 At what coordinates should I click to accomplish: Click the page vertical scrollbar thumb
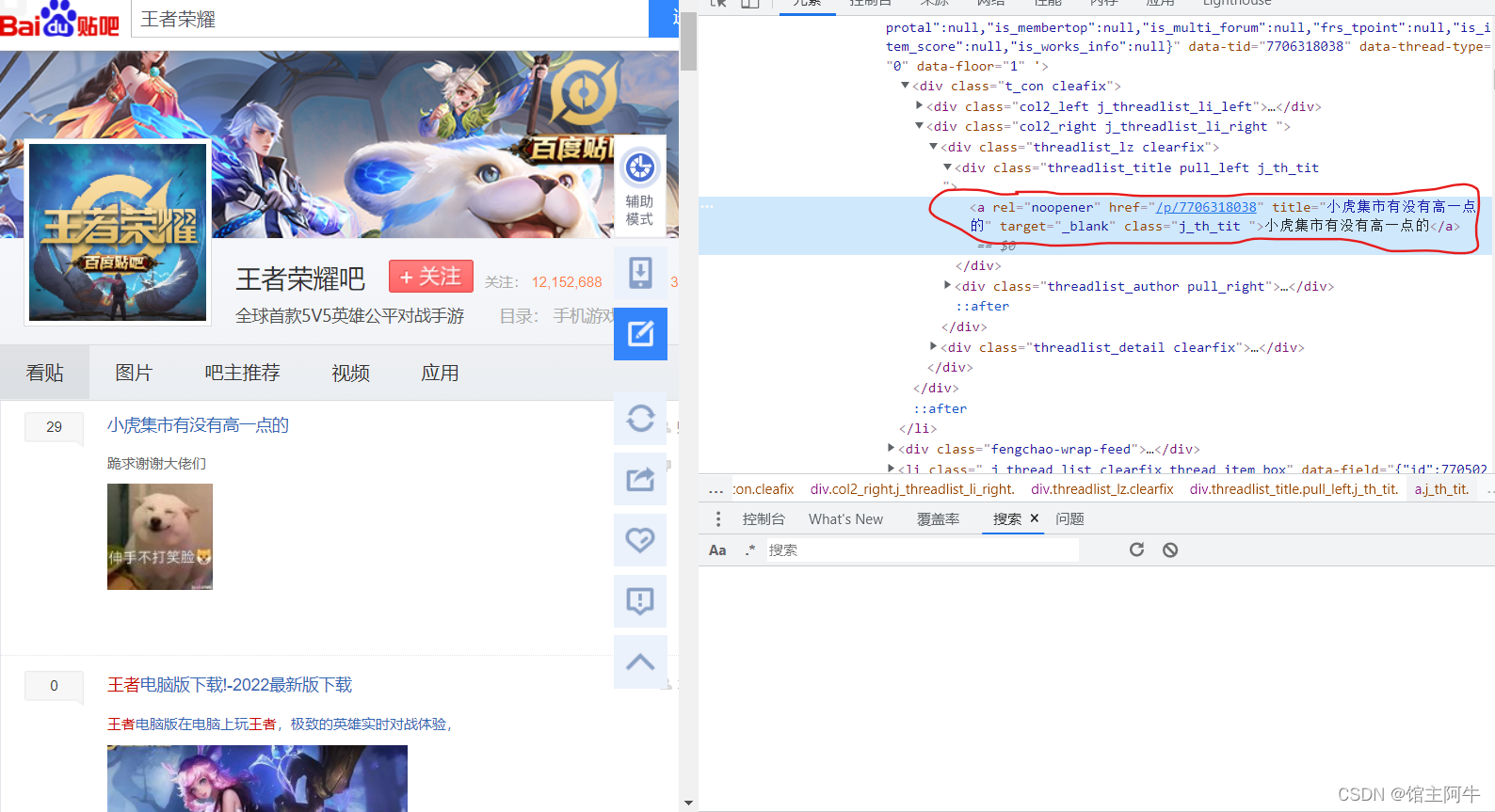tap(688, 40)
